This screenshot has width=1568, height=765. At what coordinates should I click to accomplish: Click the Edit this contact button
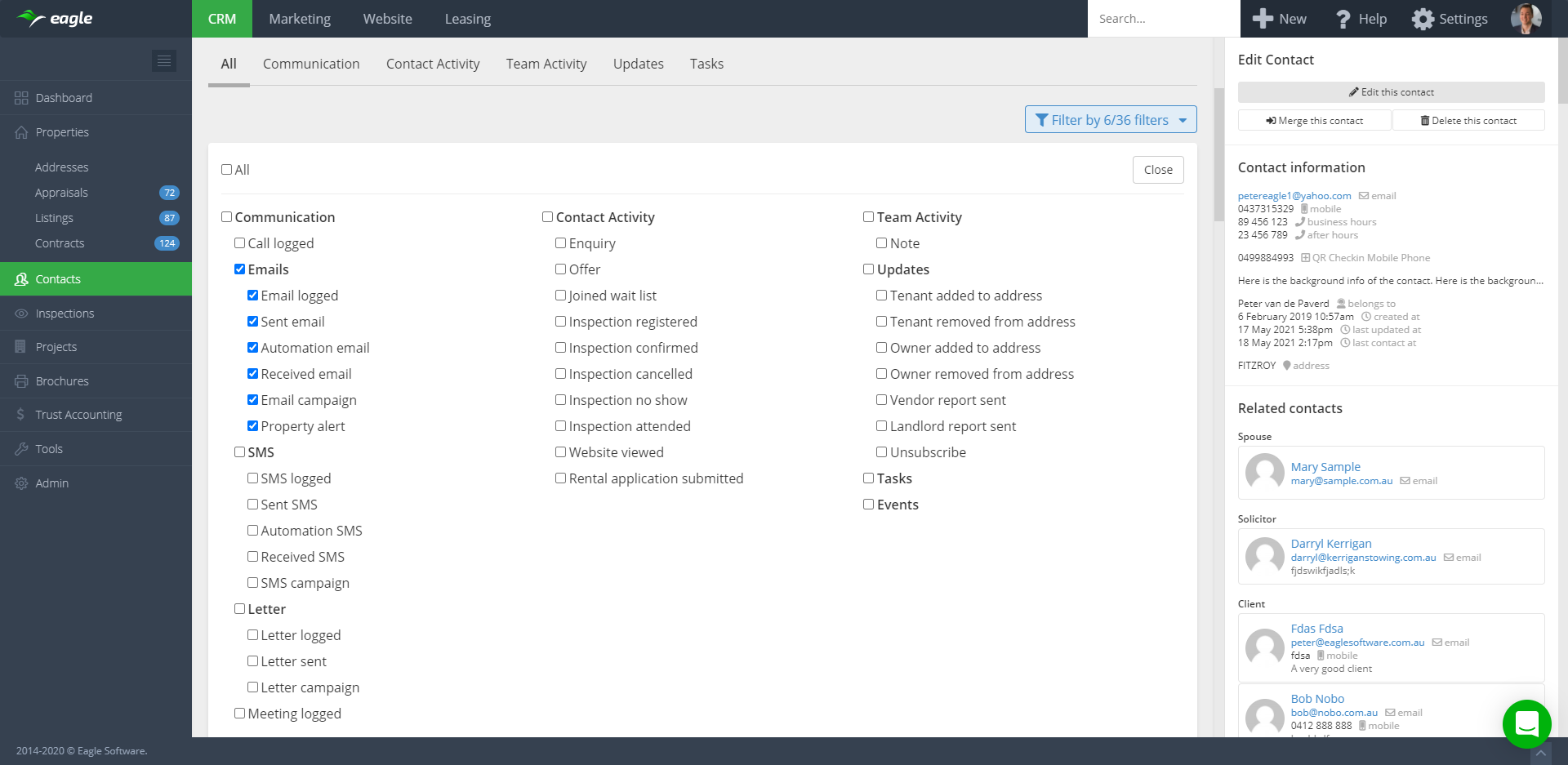click(1390, 92)
